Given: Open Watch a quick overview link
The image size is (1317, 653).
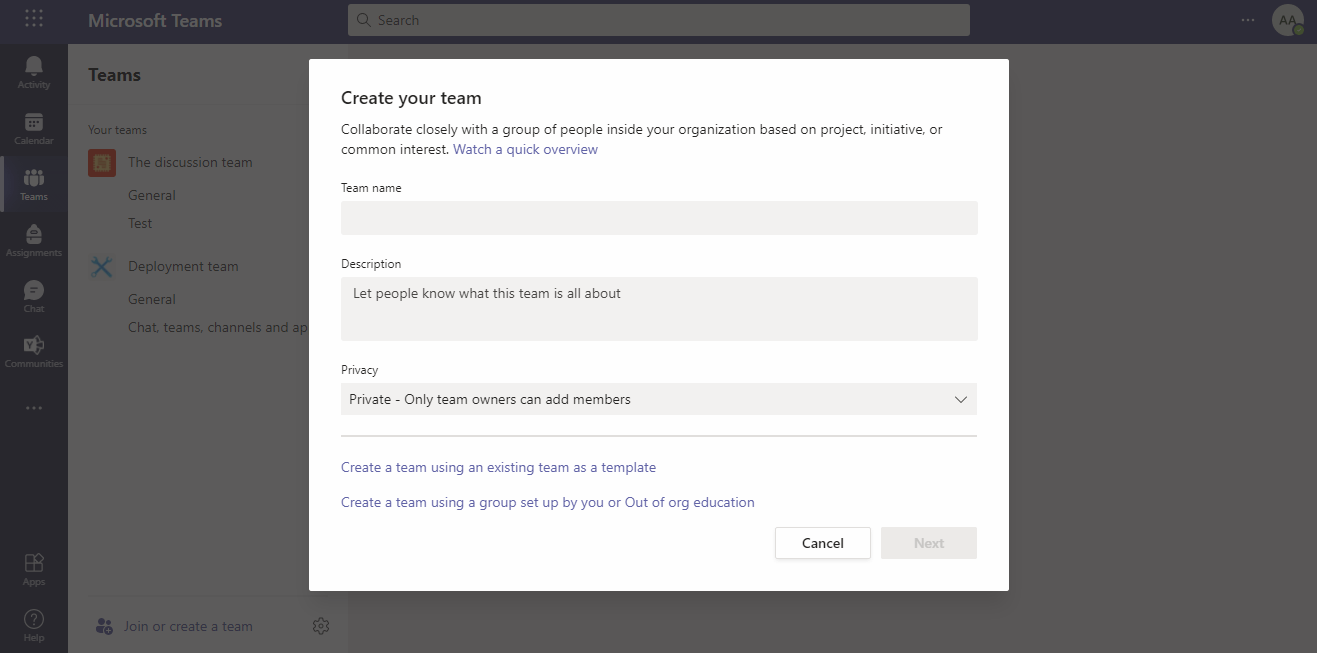Looking at the screenshot, I should tap(525, 149).
